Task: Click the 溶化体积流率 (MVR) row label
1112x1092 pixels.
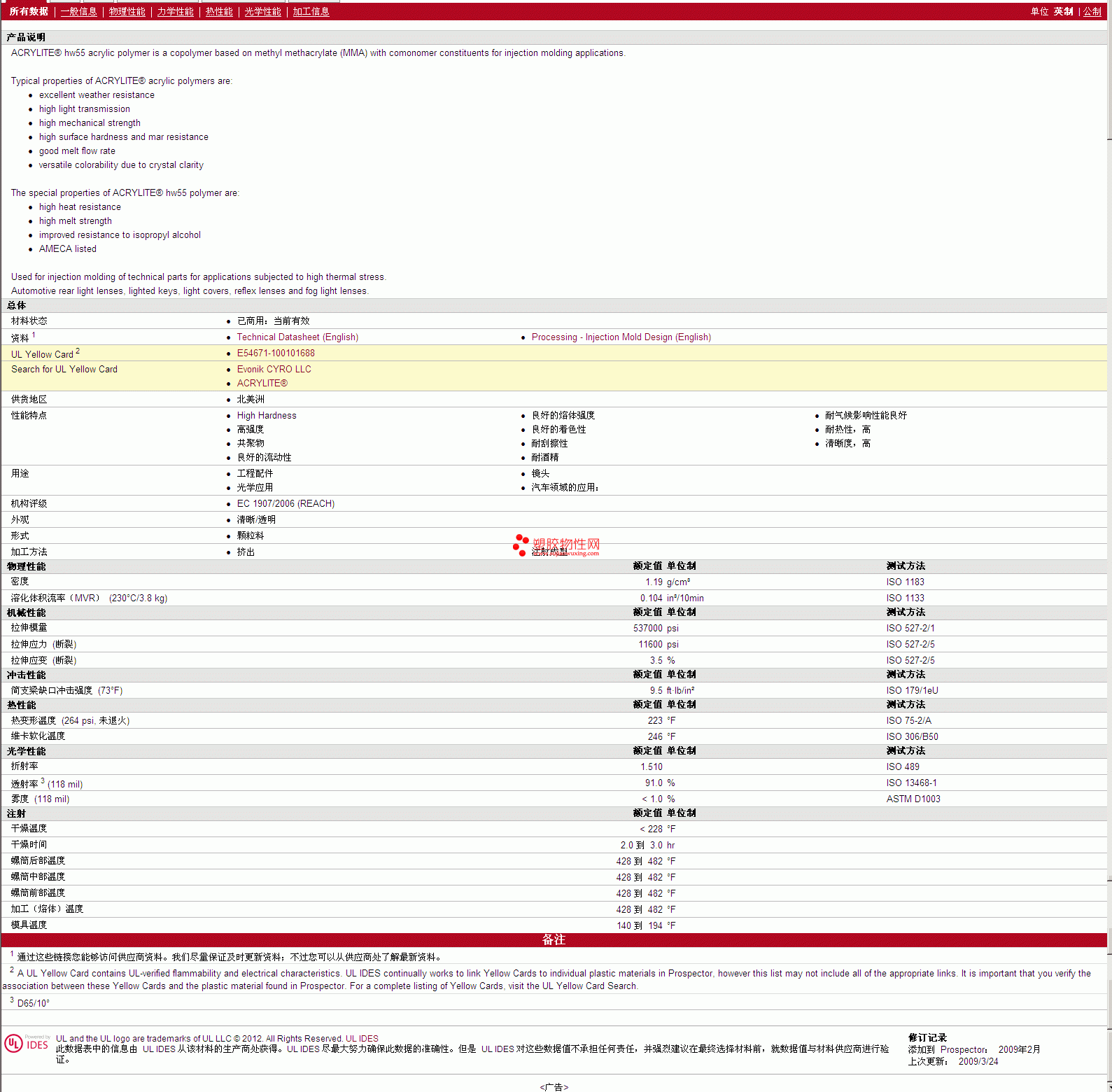Action: click(89, 598)
